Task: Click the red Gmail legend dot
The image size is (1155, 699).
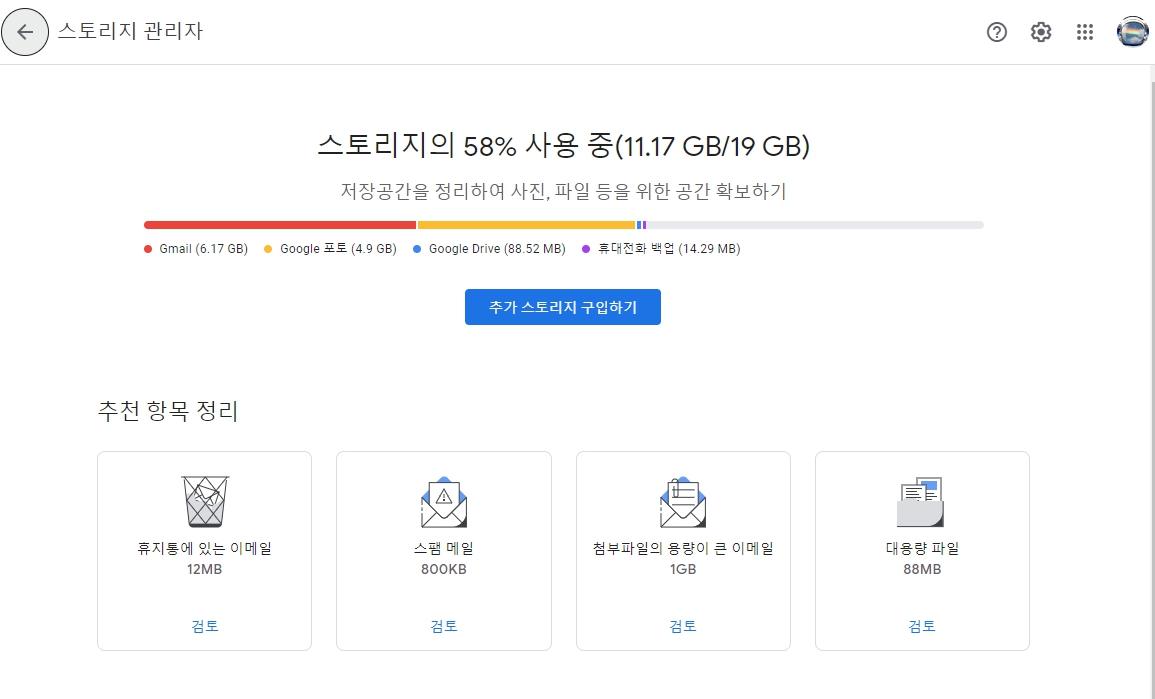Action: [146, 248]
